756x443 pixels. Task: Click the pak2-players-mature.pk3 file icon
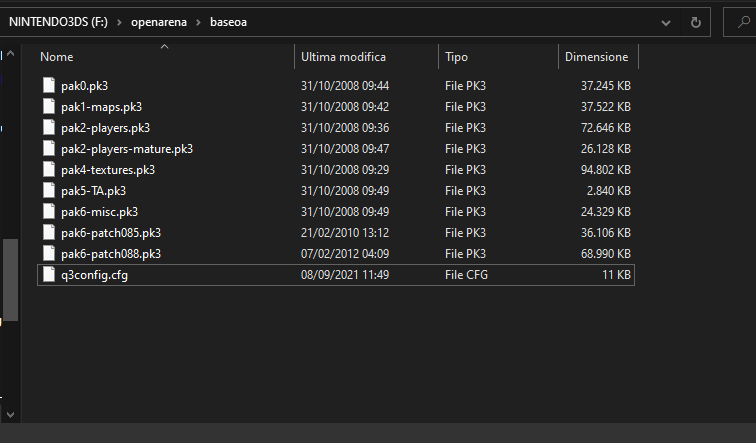tap(49, 148)
